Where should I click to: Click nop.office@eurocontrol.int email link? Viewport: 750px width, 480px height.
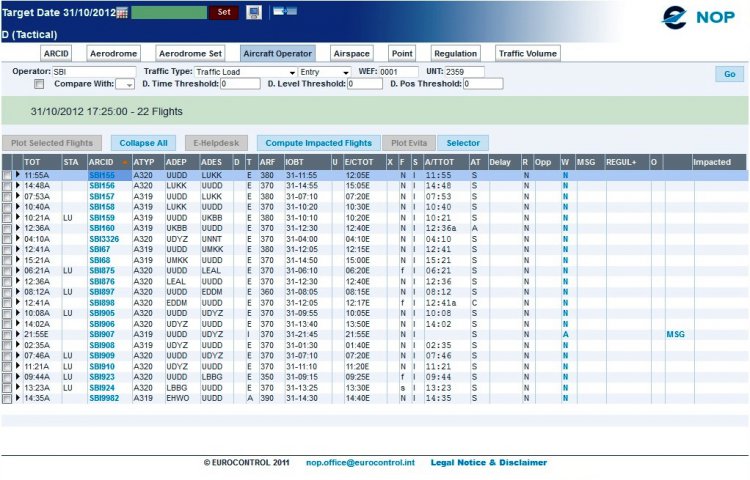[360, 463]
